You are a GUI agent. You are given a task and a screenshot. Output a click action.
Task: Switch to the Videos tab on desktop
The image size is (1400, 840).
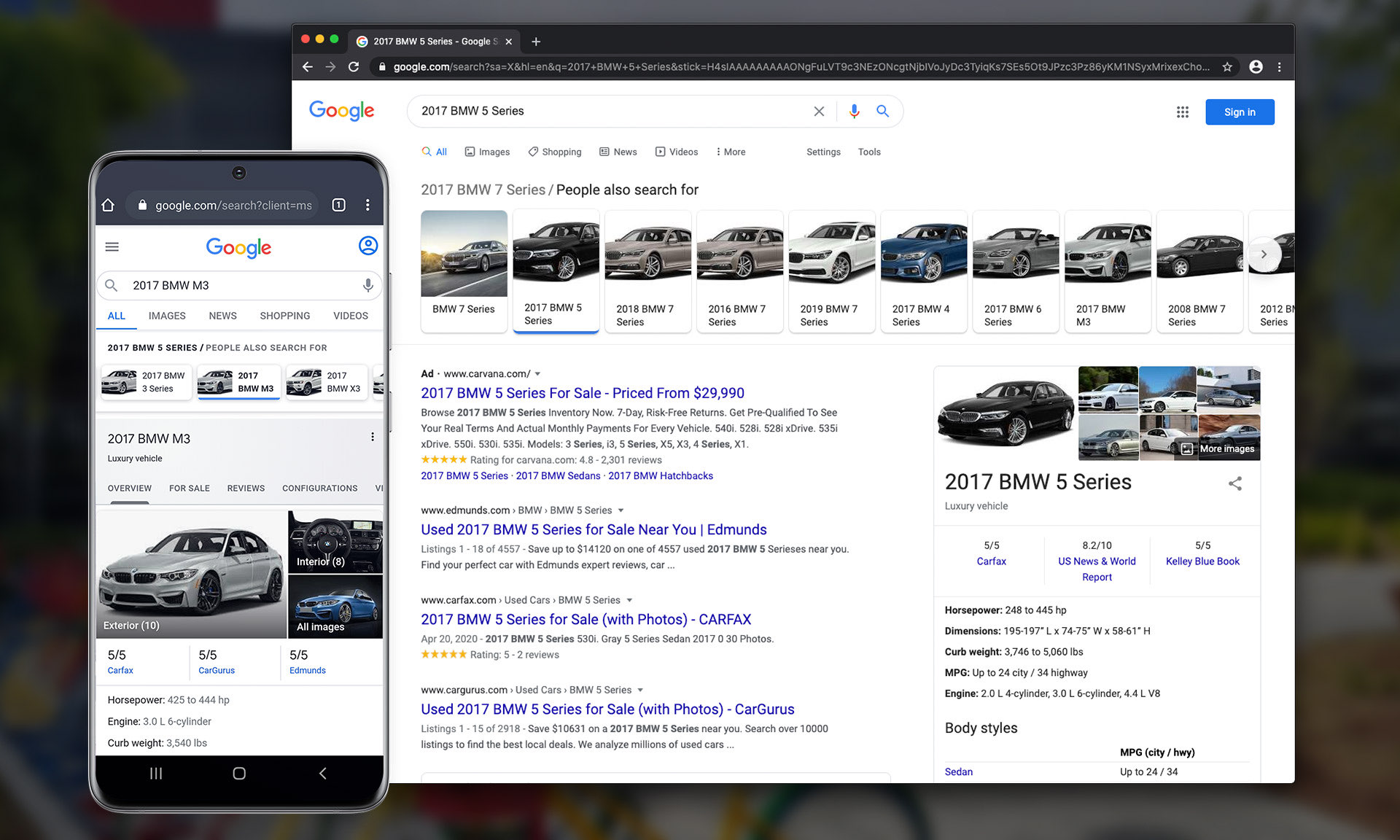(677, 152)
